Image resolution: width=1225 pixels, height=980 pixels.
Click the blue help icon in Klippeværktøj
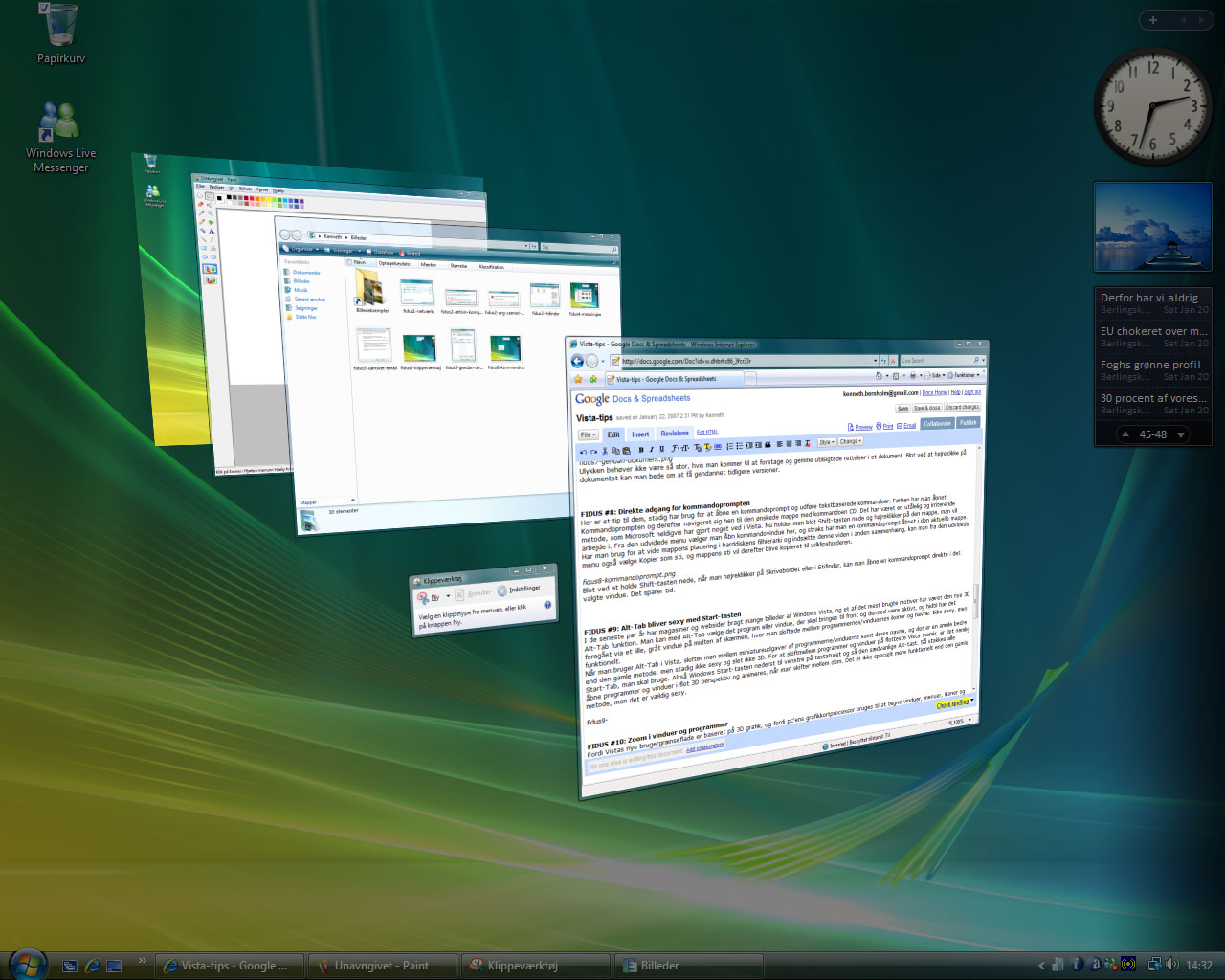[547, 605]
